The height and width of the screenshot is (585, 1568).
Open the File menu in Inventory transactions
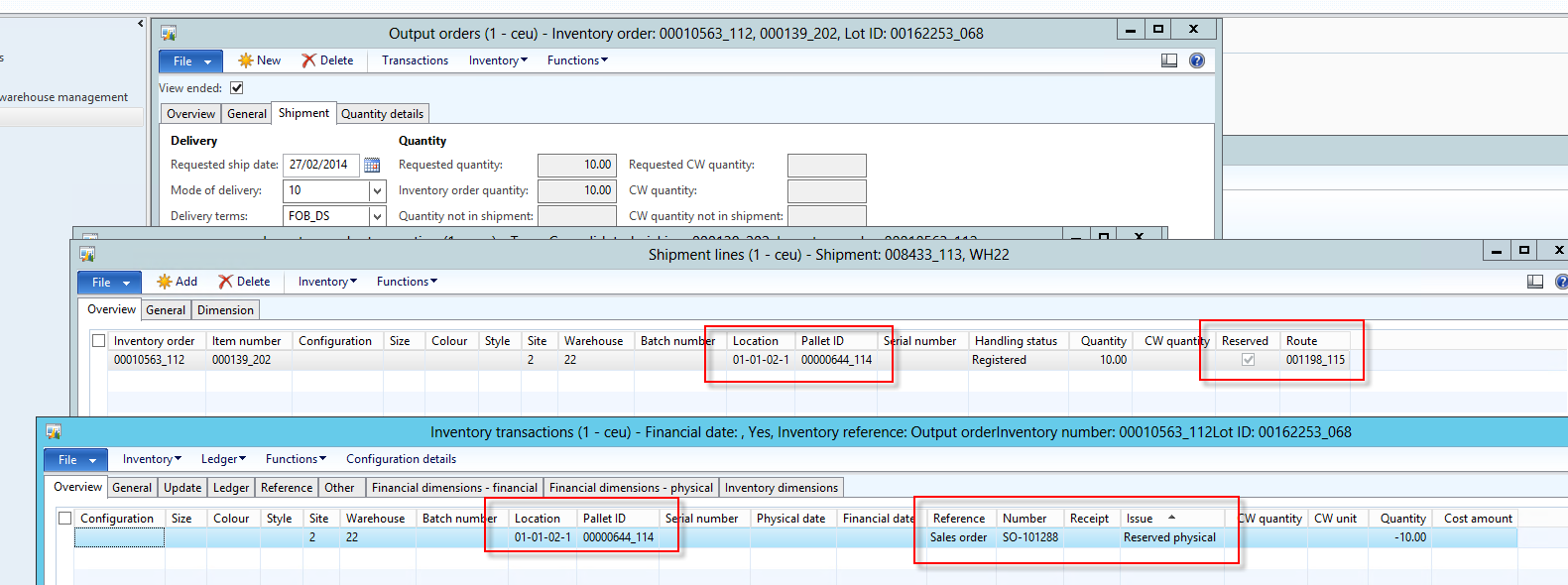click(x=76, y=460)
